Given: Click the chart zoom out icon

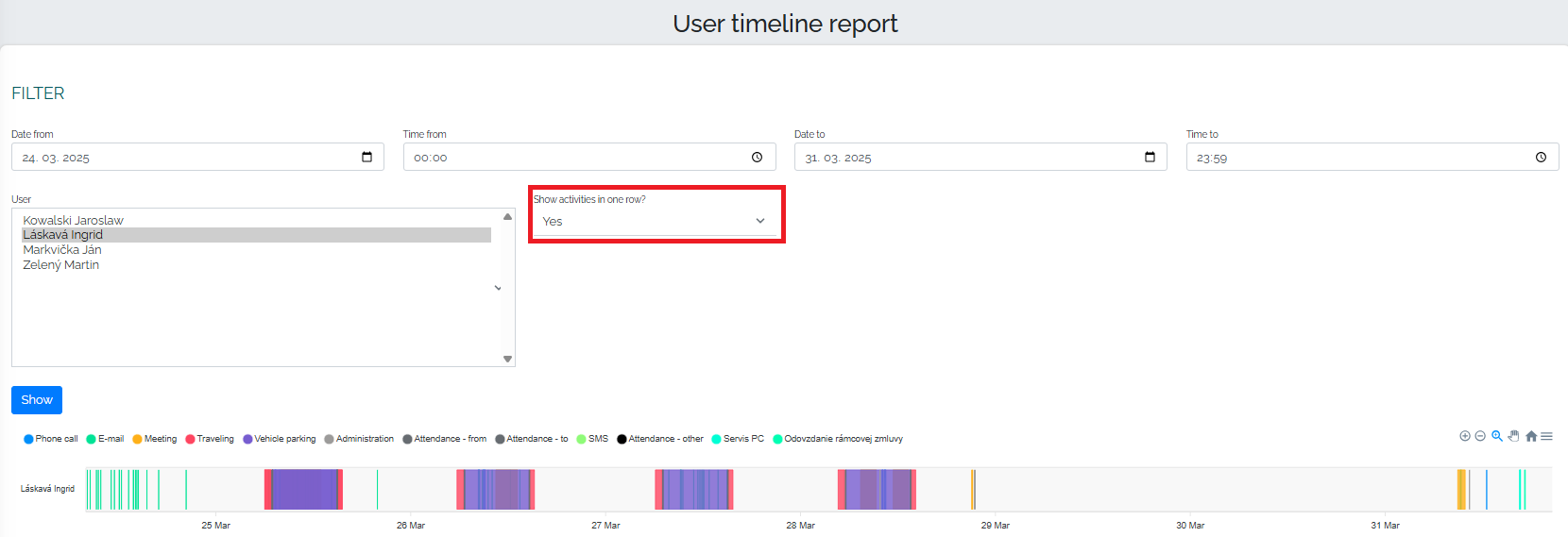Looking at the screenshot, I should [x=1480, y=436].
